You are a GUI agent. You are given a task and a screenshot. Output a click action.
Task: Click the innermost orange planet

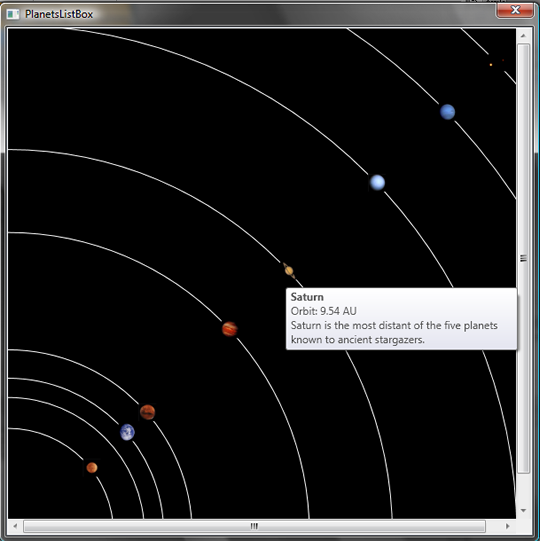[92, 468]
